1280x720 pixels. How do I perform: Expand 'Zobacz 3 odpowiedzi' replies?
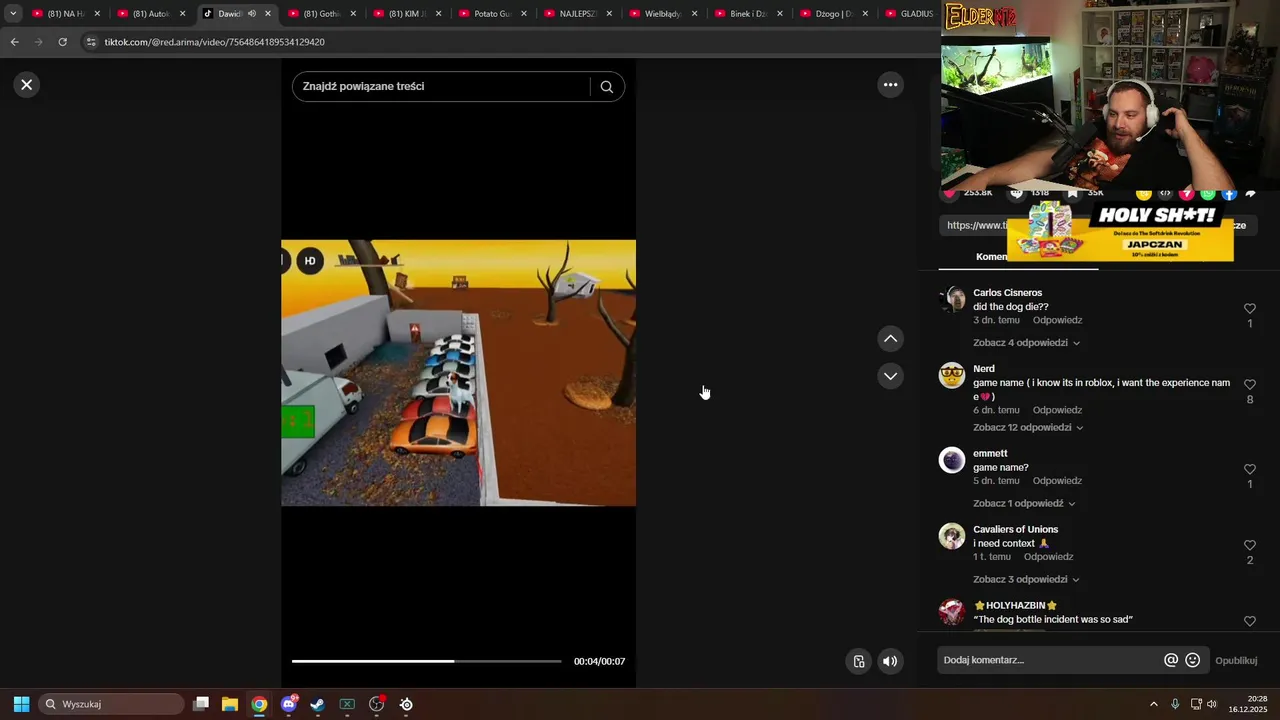[x=1026, y=580]
